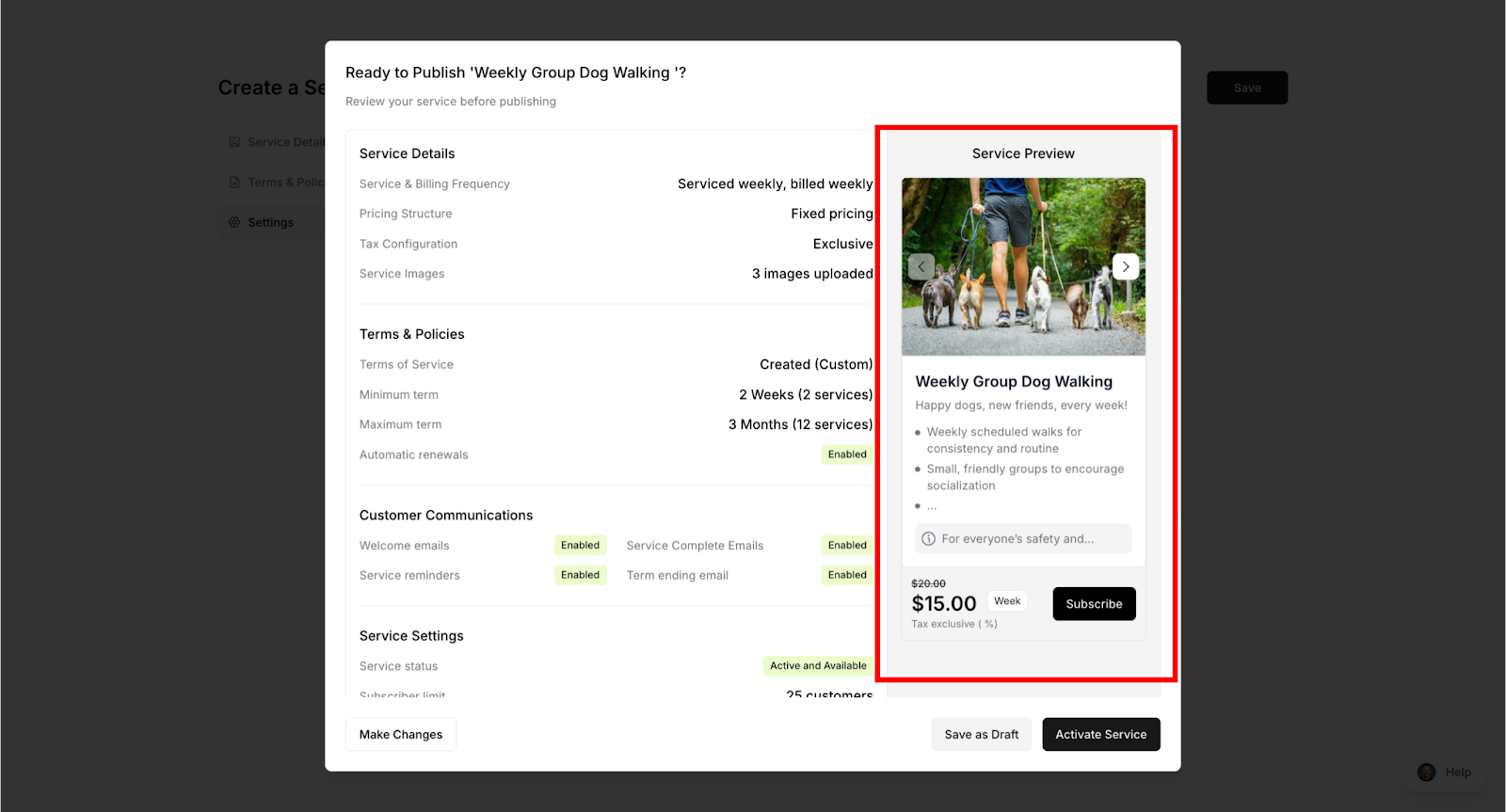Click Active and Available status badge
This screenshot has height=812, width=1506.
tap(818, 666)
